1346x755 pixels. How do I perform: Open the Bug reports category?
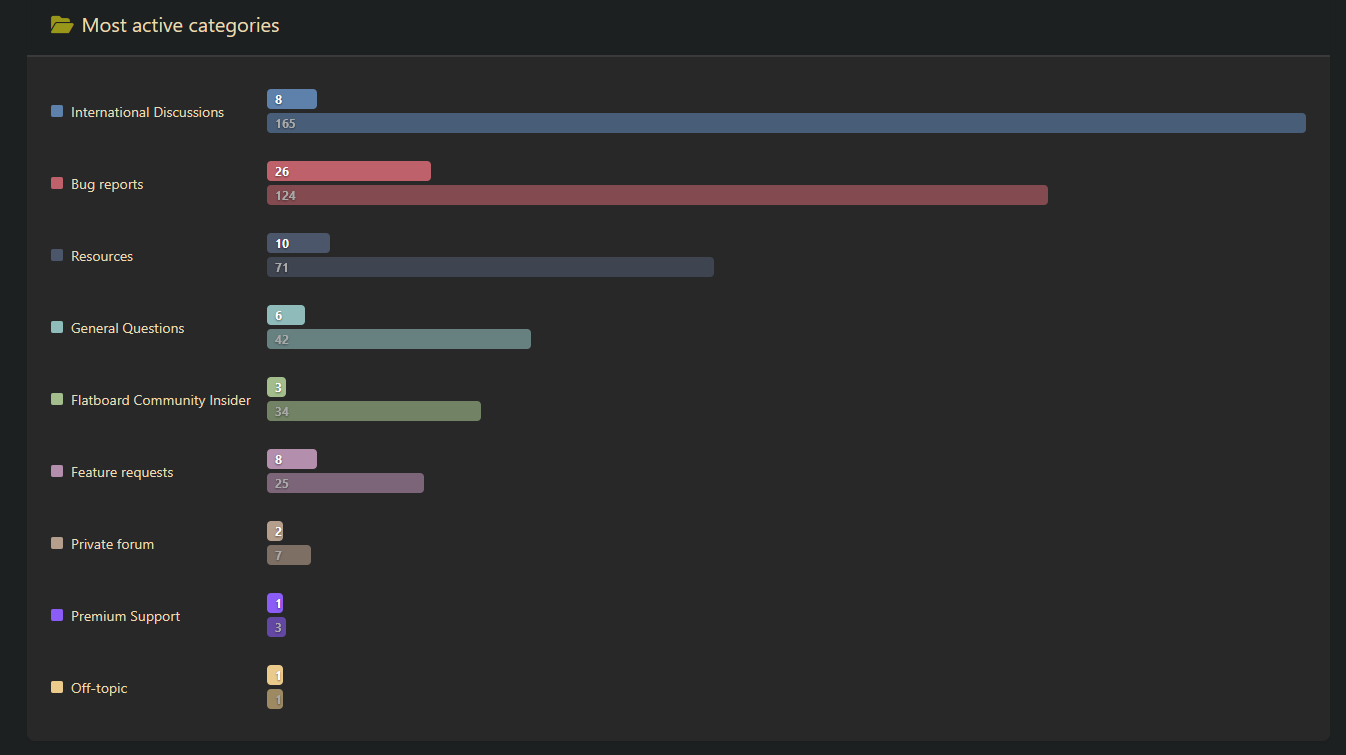pos(107,184)
